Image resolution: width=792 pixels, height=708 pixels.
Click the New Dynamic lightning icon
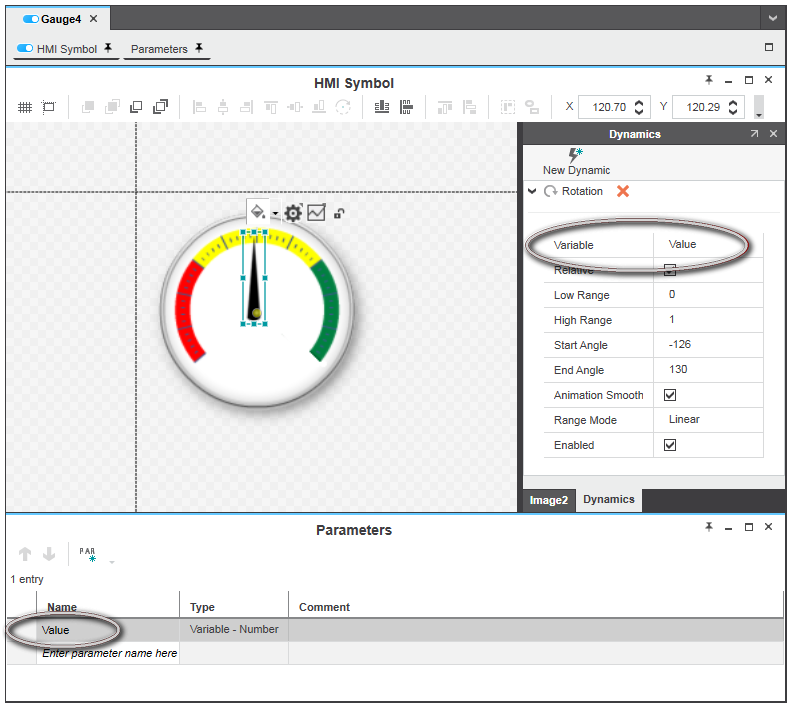(x=575, y=156)
